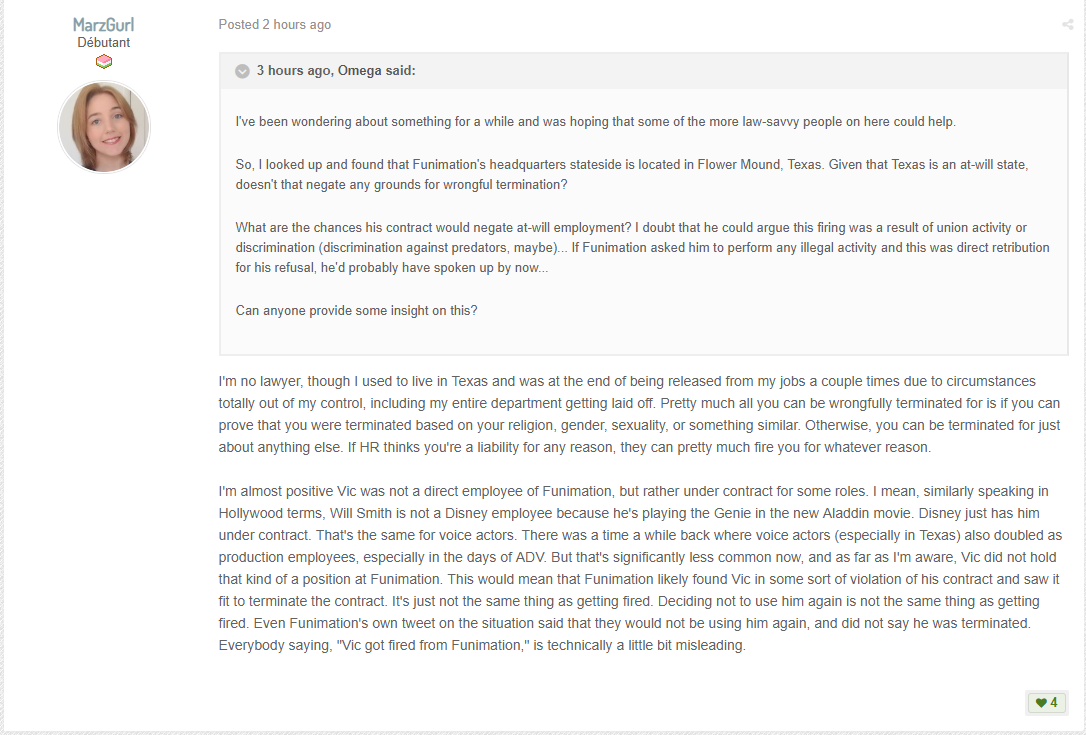Click the closing line about "Vic got fired"
The height and width of the screenshot is (735, 1086).
(x=482, y=645)
